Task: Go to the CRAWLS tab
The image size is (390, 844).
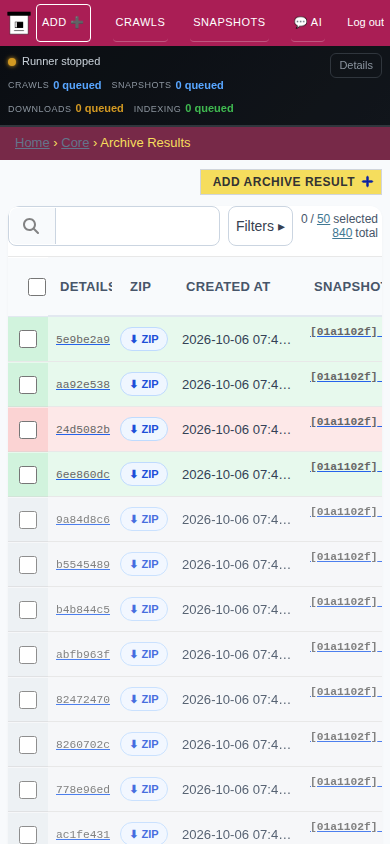Action: tap(140, 23)
